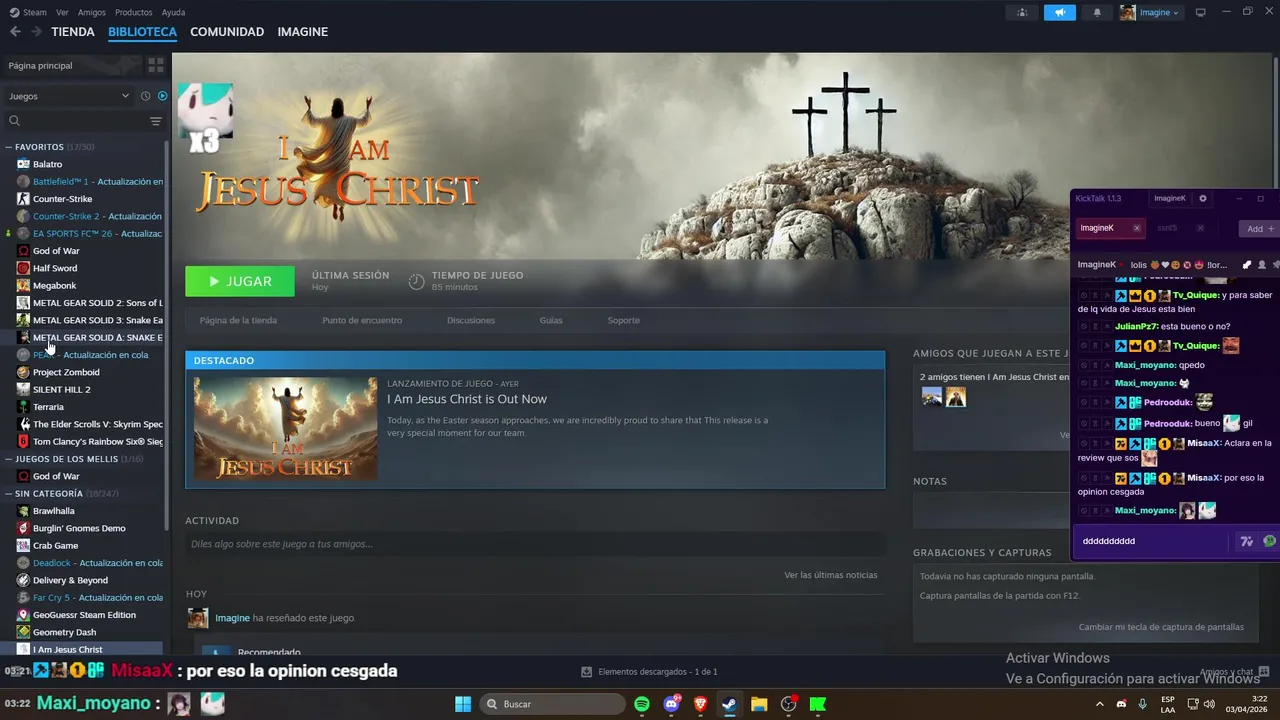Go forward with the Steam forward arrow
1280x720 pixels.
(x=36, y=32)
